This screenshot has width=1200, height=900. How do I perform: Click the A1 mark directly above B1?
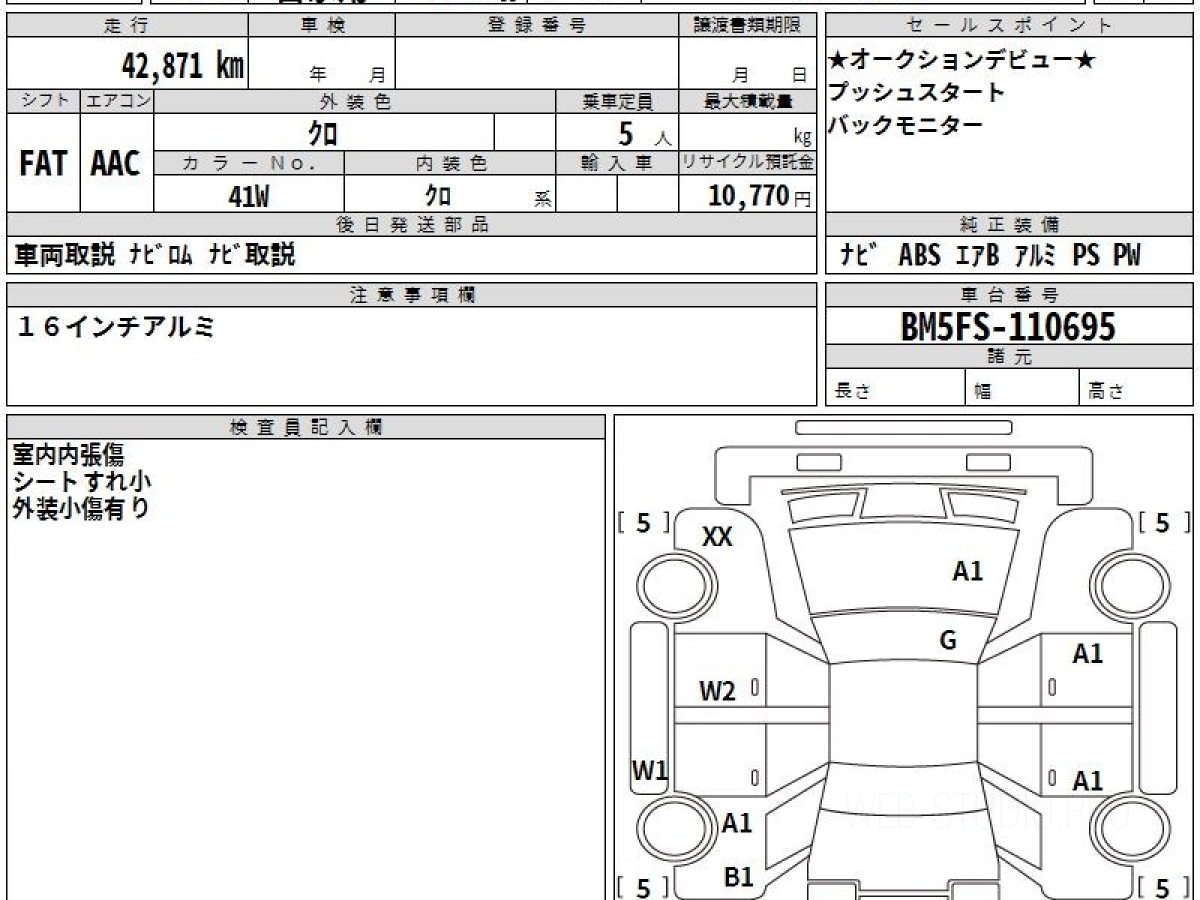click(x=737, y=823)
